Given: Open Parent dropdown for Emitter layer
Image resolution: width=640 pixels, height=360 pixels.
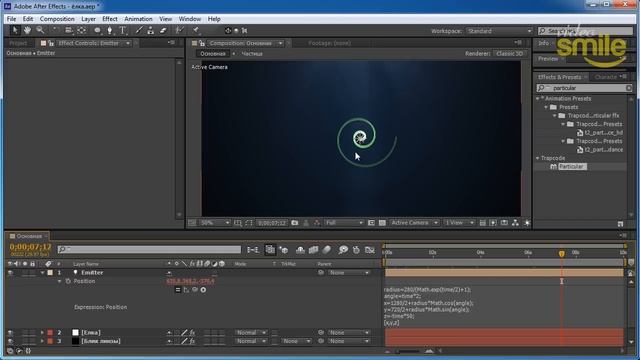Looking at the screenshot, I should (349, 273).
